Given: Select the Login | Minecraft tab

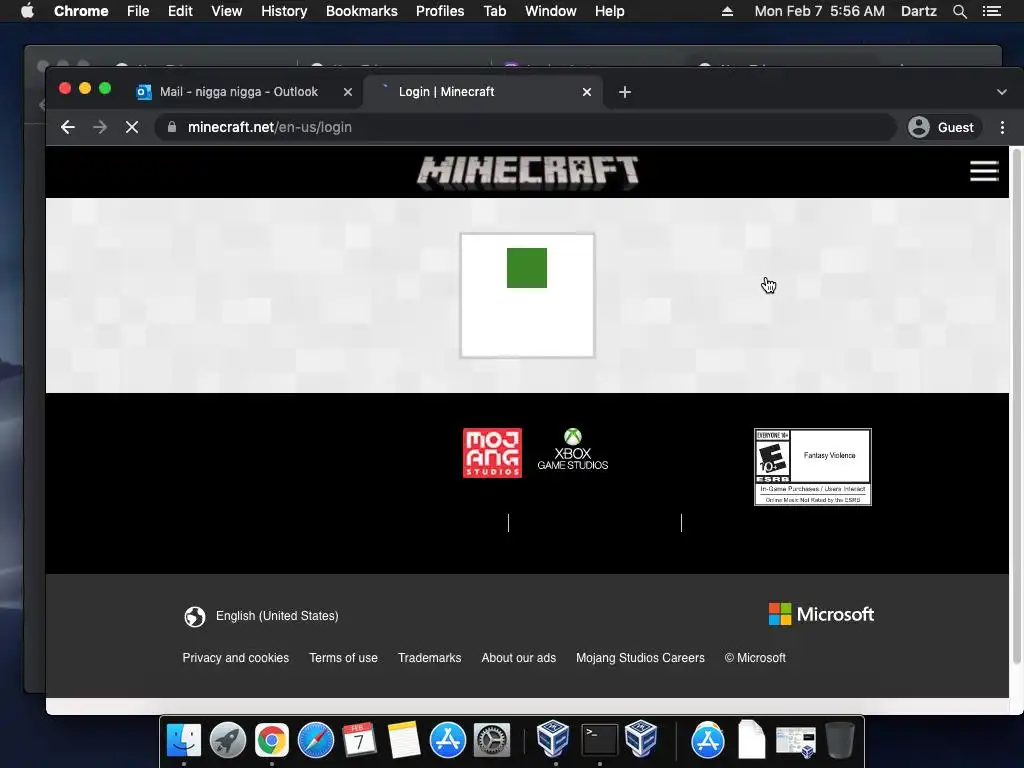Looking at the screenshot, I should [x=480, y=92].
